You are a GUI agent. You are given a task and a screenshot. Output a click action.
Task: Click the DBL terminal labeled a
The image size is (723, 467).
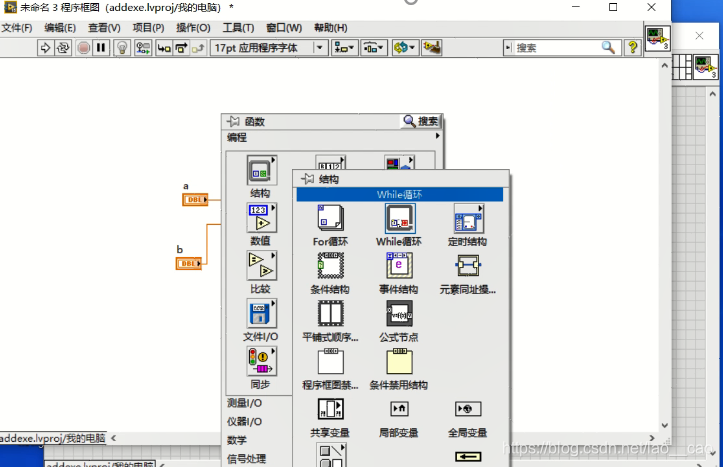pyautogui.click(x=195, y=200)
